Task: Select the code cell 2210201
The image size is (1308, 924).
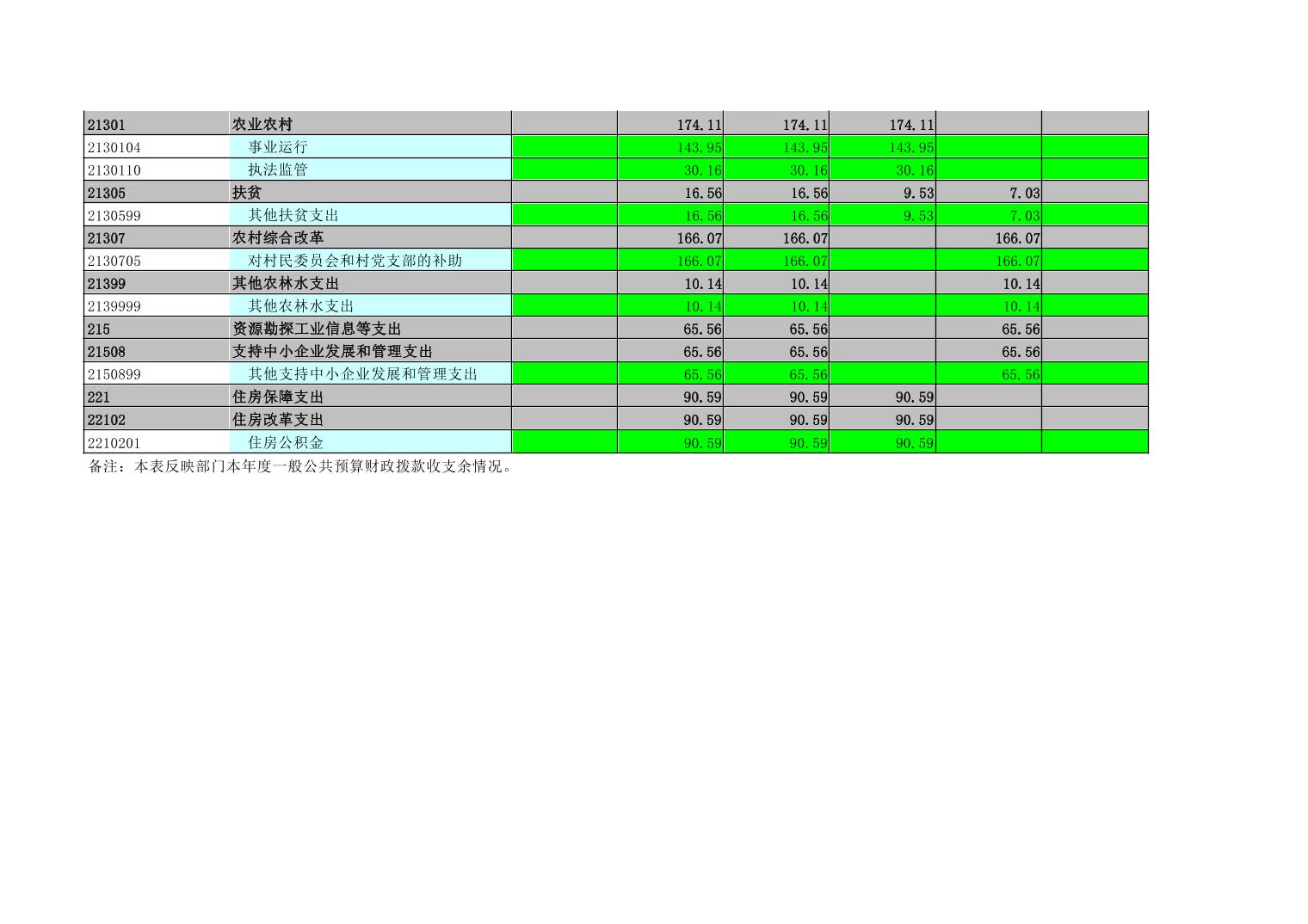Action: 156,442
